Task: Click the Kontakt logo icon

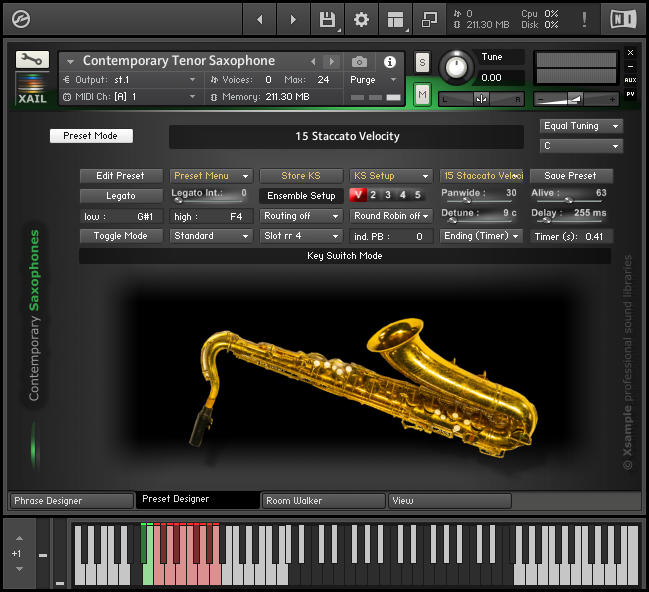Action: tap(21, 19)
